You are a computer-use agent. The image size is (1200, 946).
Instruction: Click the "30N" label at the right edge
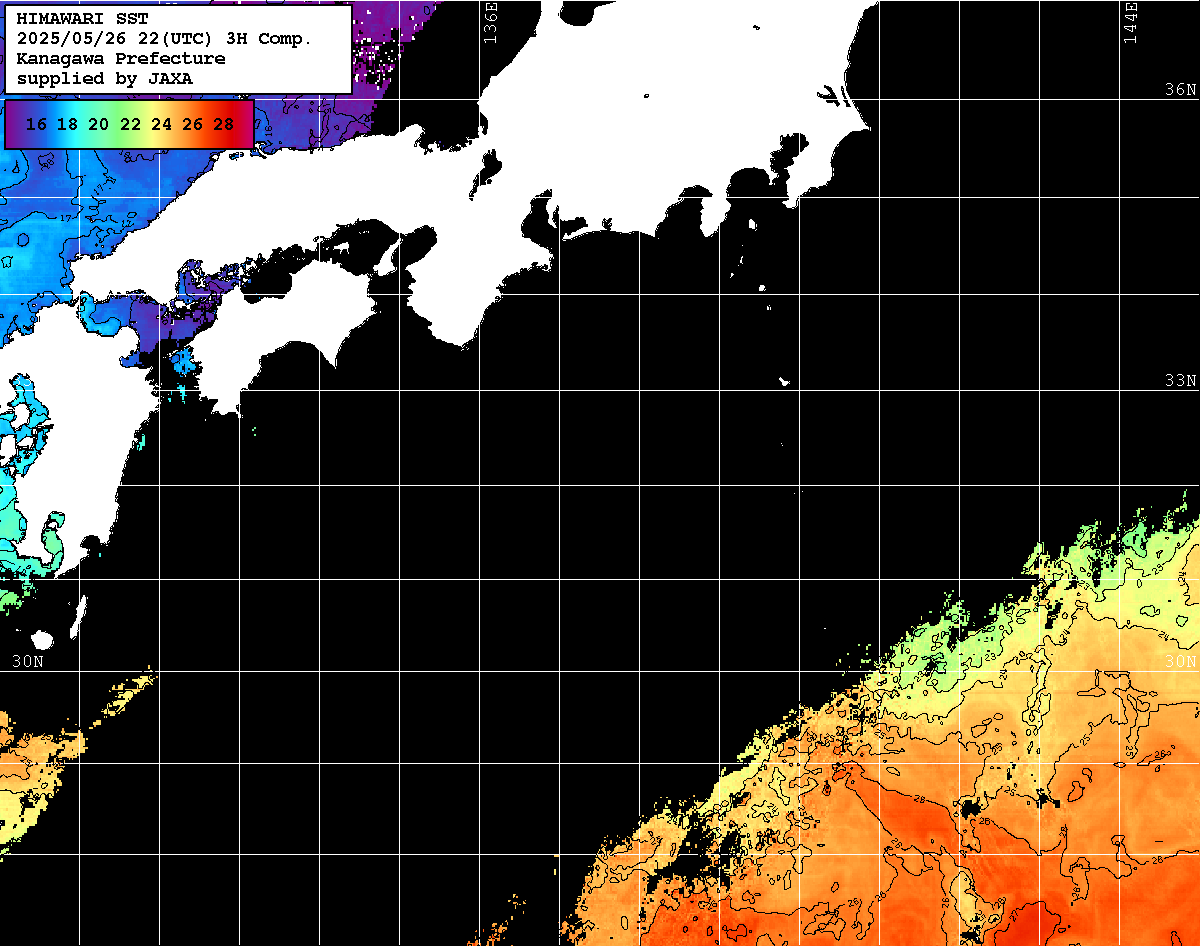point(1181,661)
